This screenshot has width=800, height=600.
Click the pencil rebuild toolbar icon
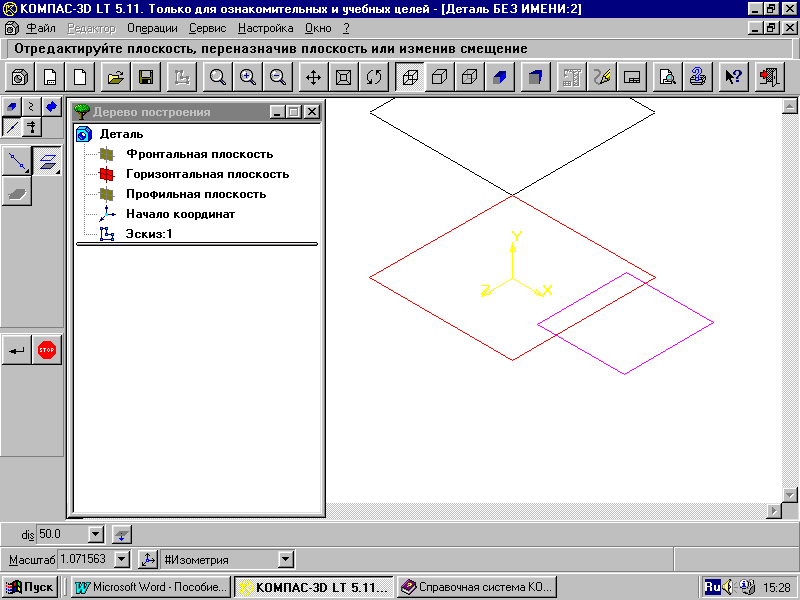point(602,77)
